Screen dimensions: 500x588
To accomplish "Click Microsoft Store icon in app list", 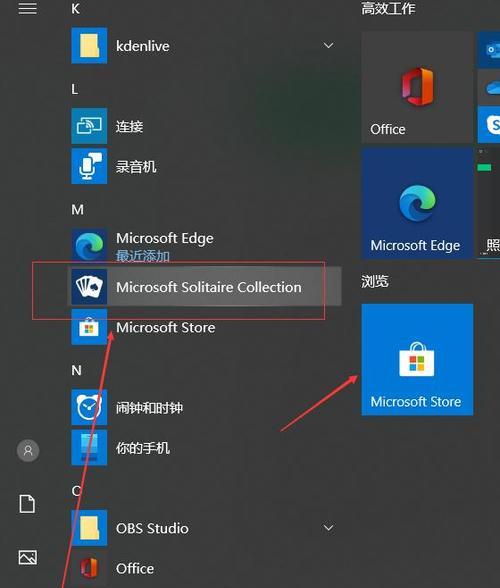I will click(x=89, y=327).
